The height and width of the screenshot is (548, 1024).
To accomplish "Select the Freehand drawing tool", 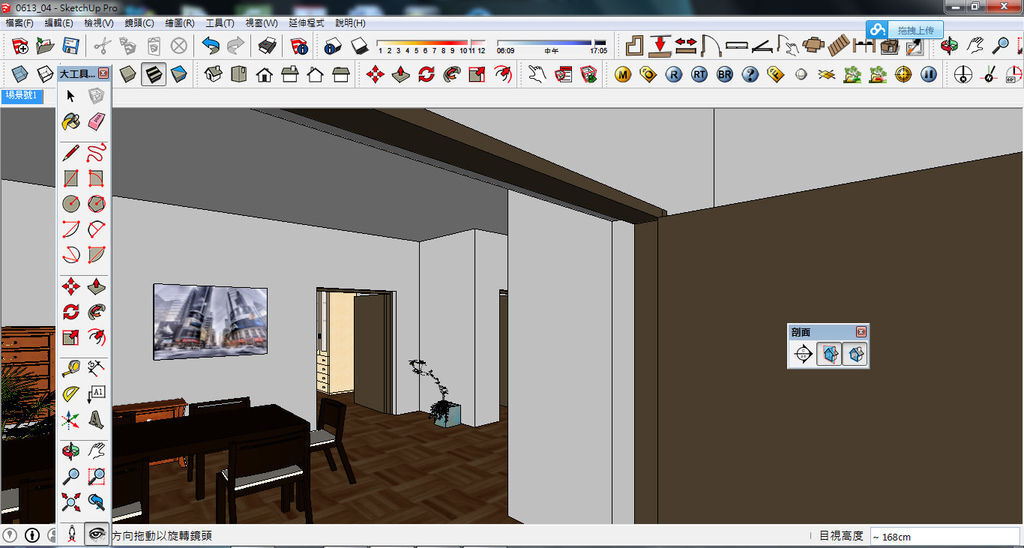I will coord(97,153).
